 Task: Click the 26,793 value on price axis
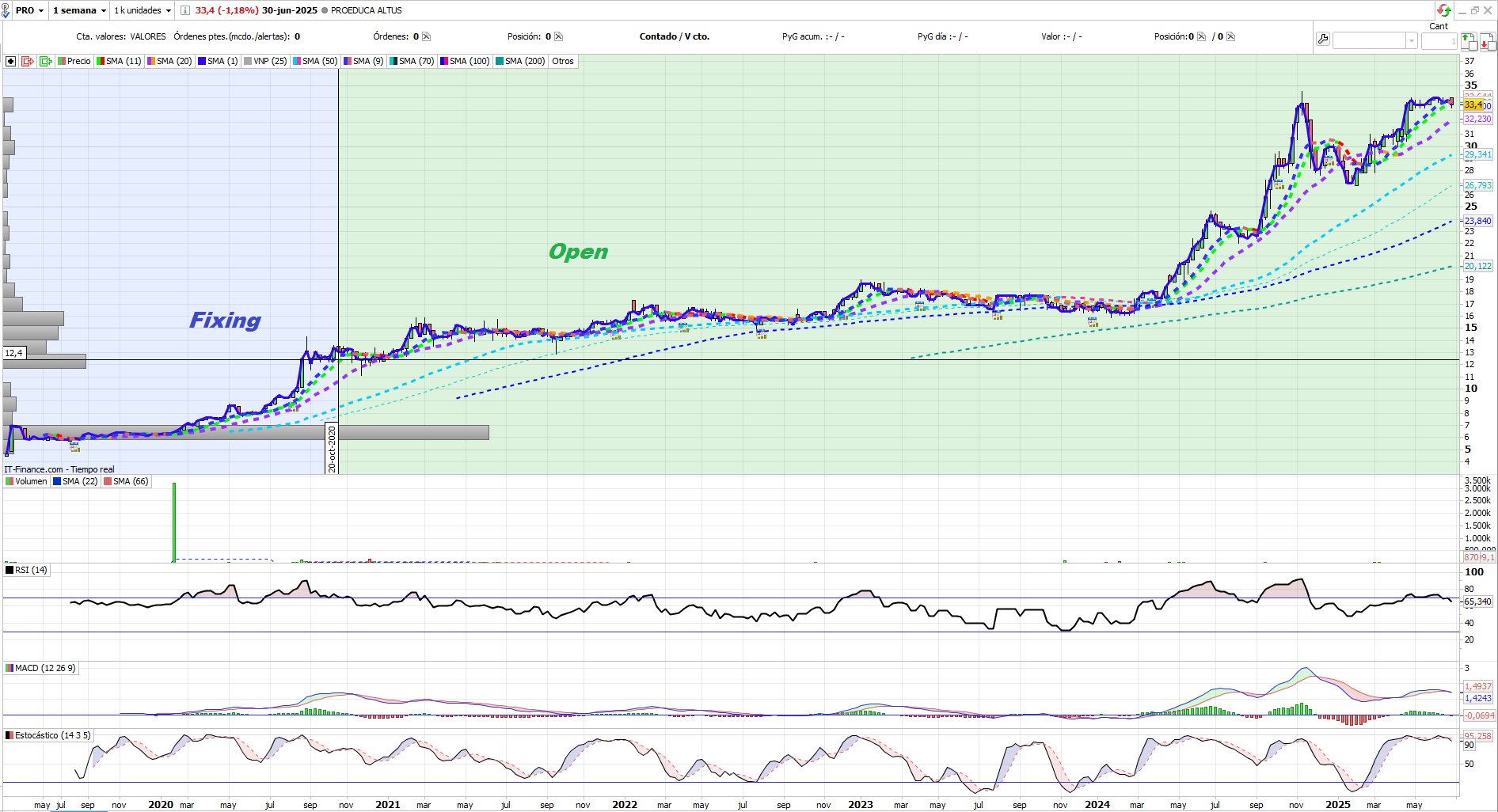[x=1478, y=185]
